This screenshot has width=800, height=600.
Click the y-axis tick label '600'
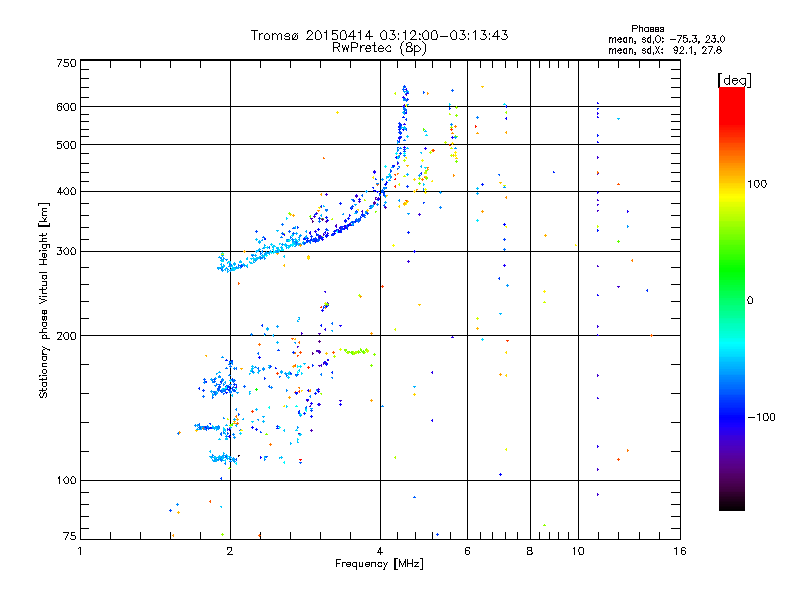(67, 107)
